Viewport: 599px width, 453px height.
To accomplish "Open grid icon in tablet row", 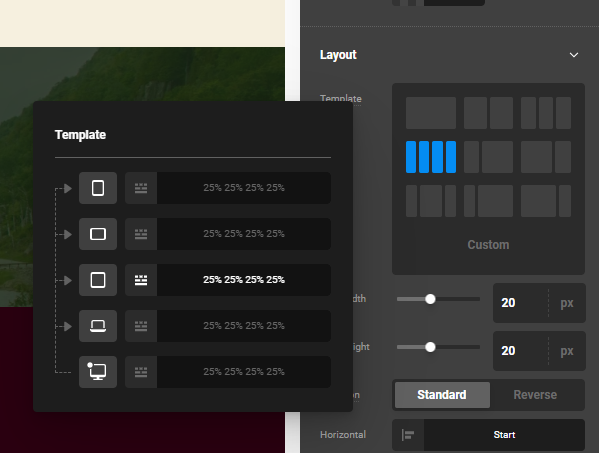I will pyautogui.click(x=141, y=280).
